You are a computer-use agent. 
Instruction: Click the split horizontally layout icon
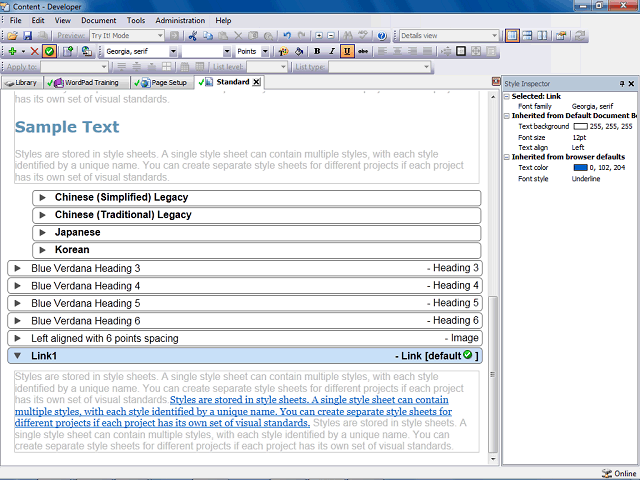[x=527, y=36]
